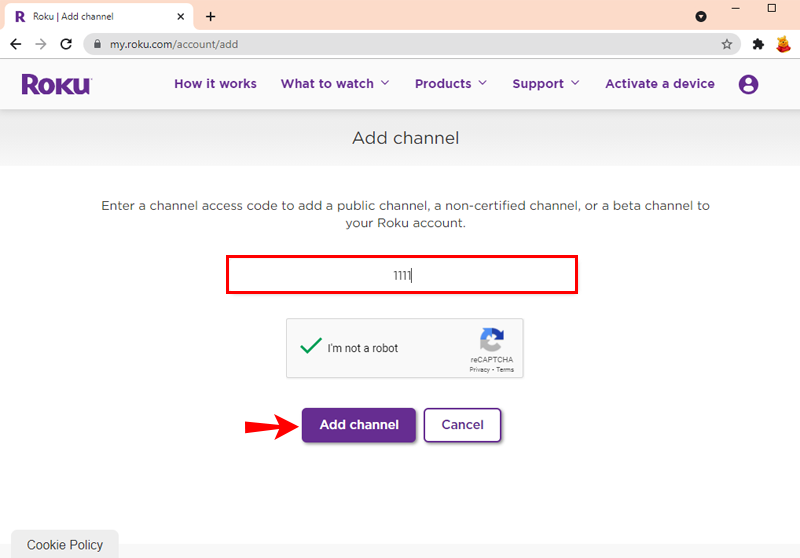Expand the Products dropdown

pyautogui.click(x=451, y=84)
